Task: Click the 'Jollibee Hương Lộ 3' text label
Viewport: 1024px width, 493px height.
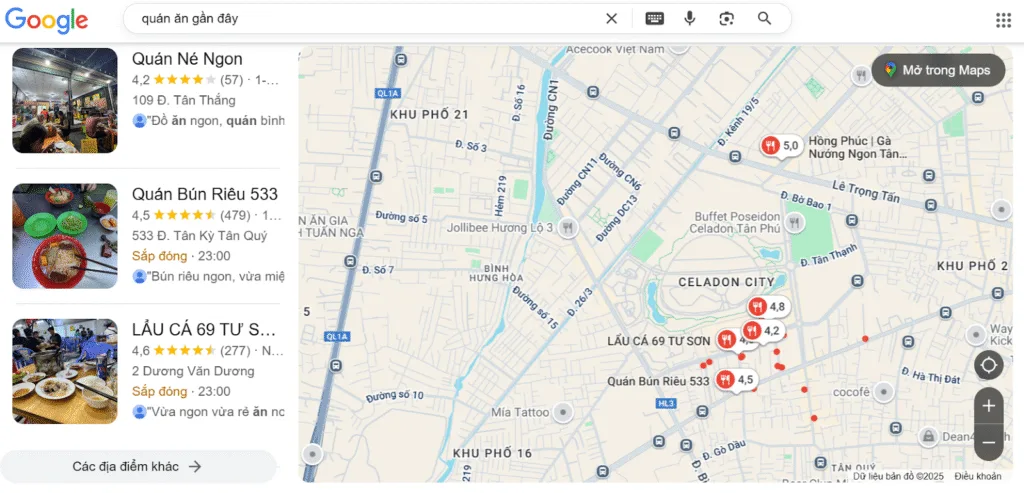Action: [500, 228]
